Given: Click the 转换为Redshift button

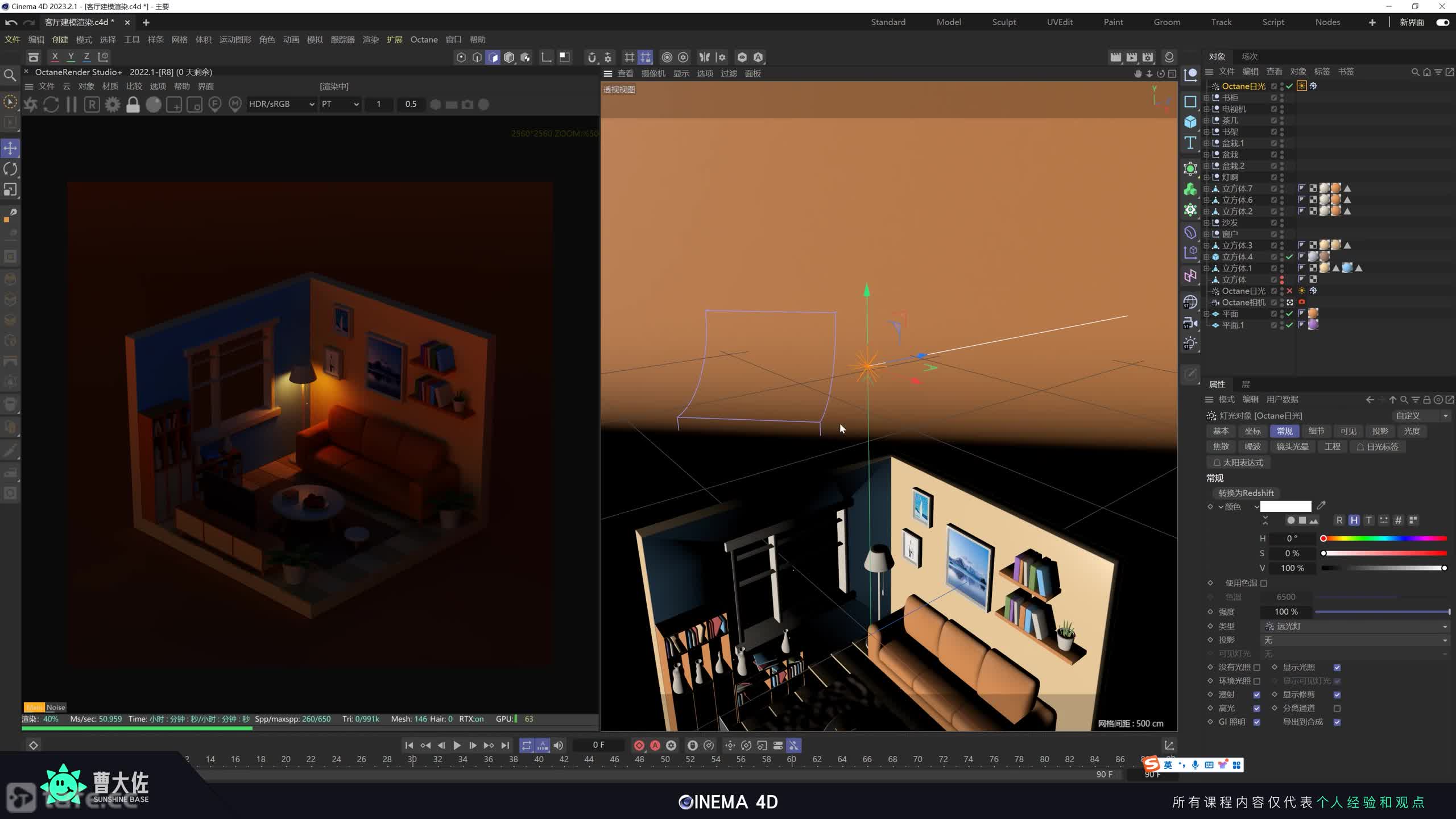Looking at the screenshot, I should (x=1246, y=493).
